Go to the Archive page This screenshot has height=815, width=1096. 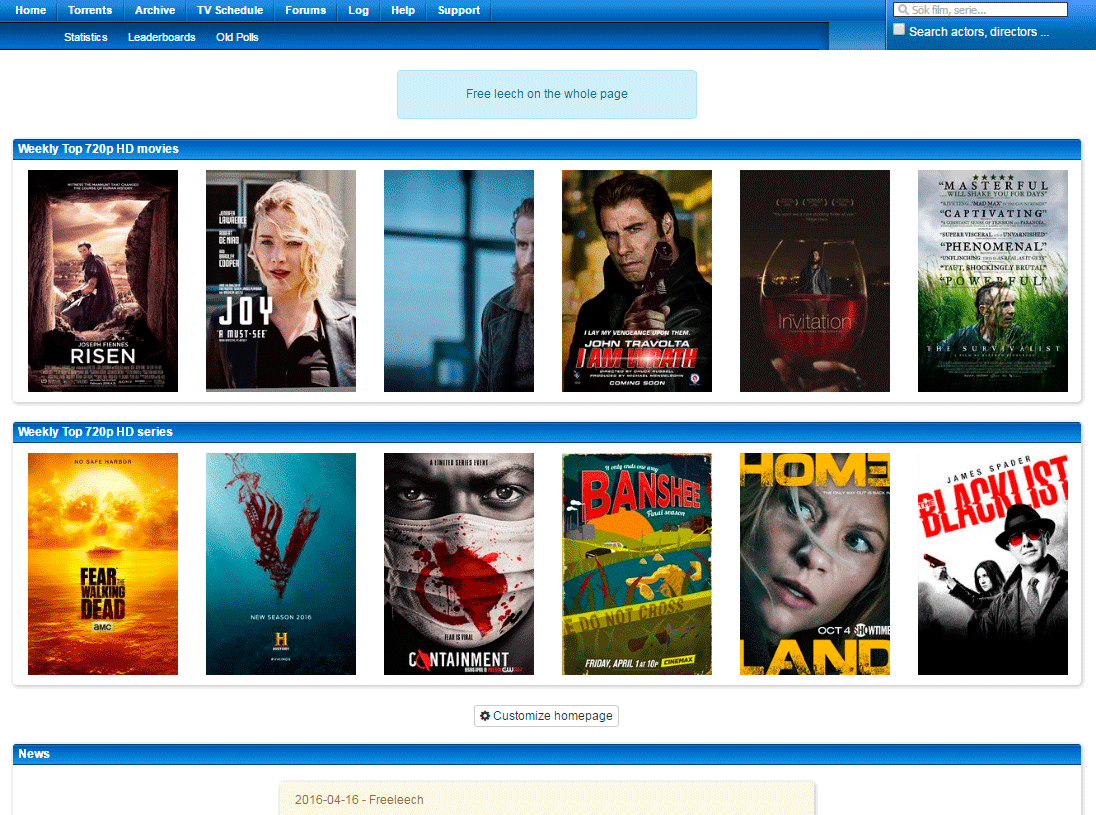pyautogui.click(x=154, y=10)
